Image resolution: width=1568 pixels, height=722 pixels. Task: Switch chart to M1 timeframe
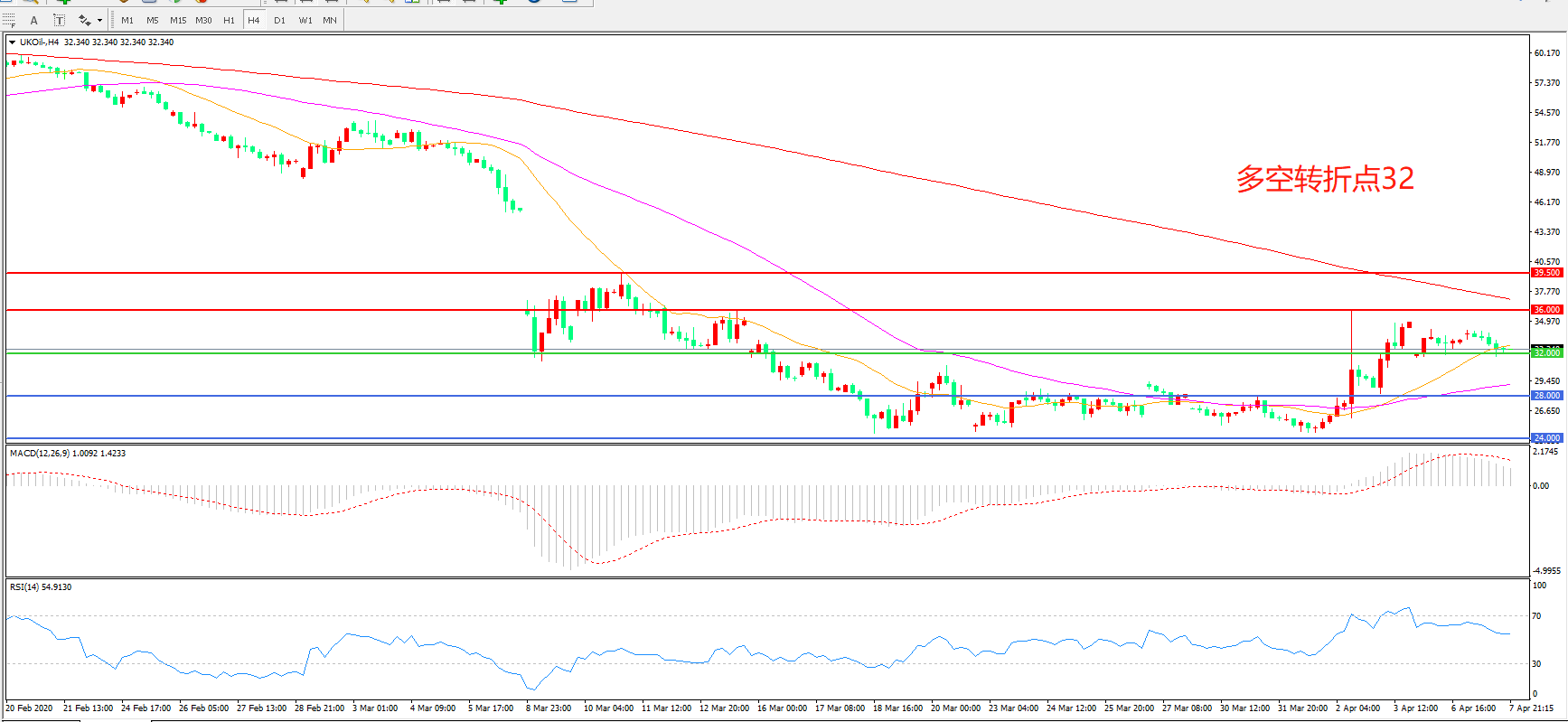tap(127, 20)
